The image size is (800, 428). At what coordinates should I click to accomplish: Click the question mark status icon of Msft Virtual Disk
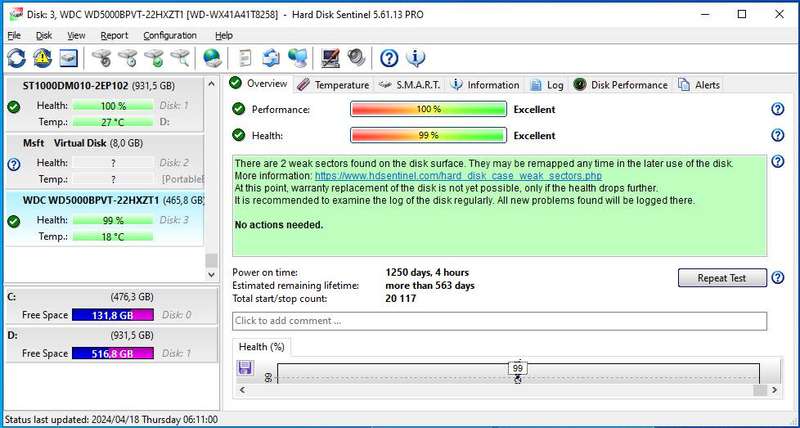(14, 164)
